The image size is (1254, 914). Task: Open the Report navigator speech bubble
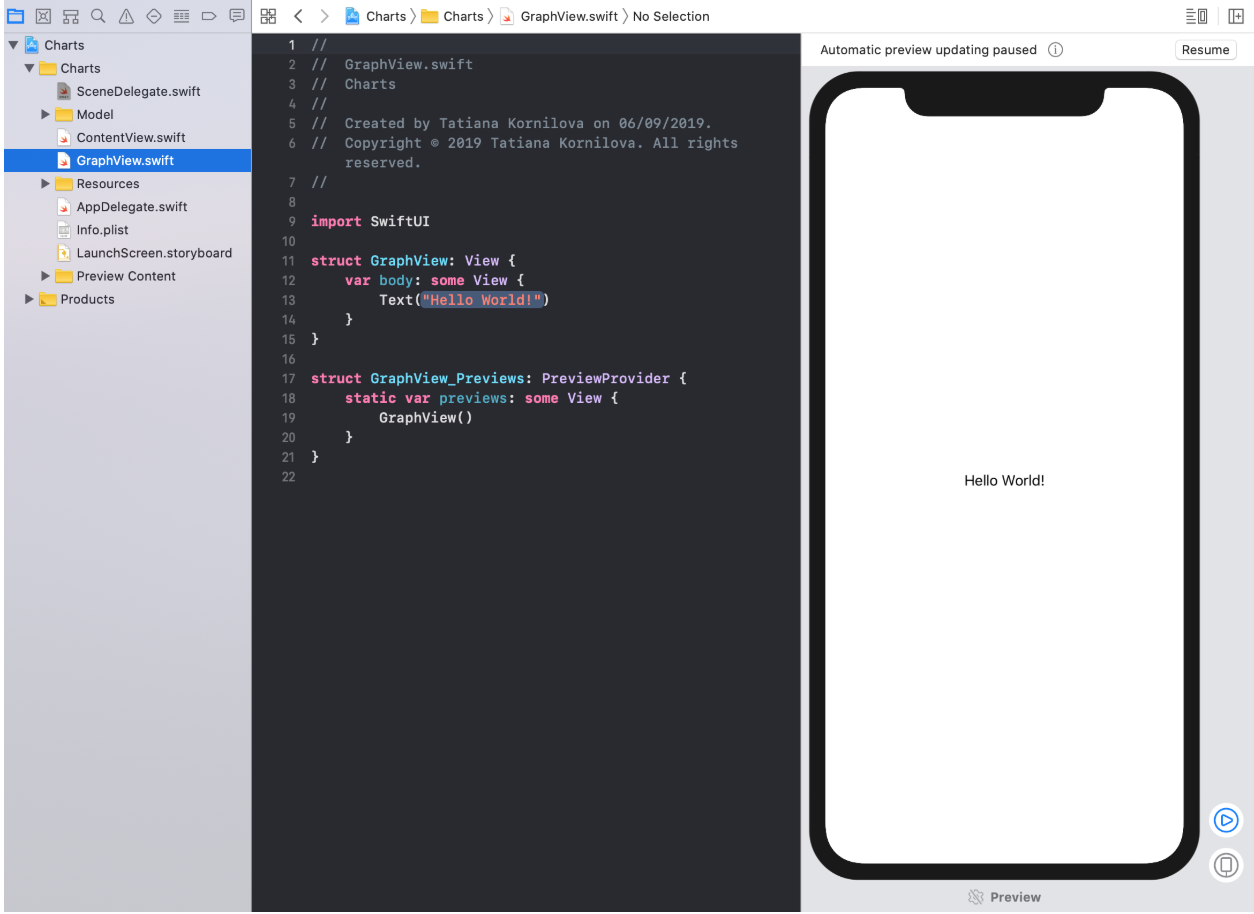coord(237,16)
